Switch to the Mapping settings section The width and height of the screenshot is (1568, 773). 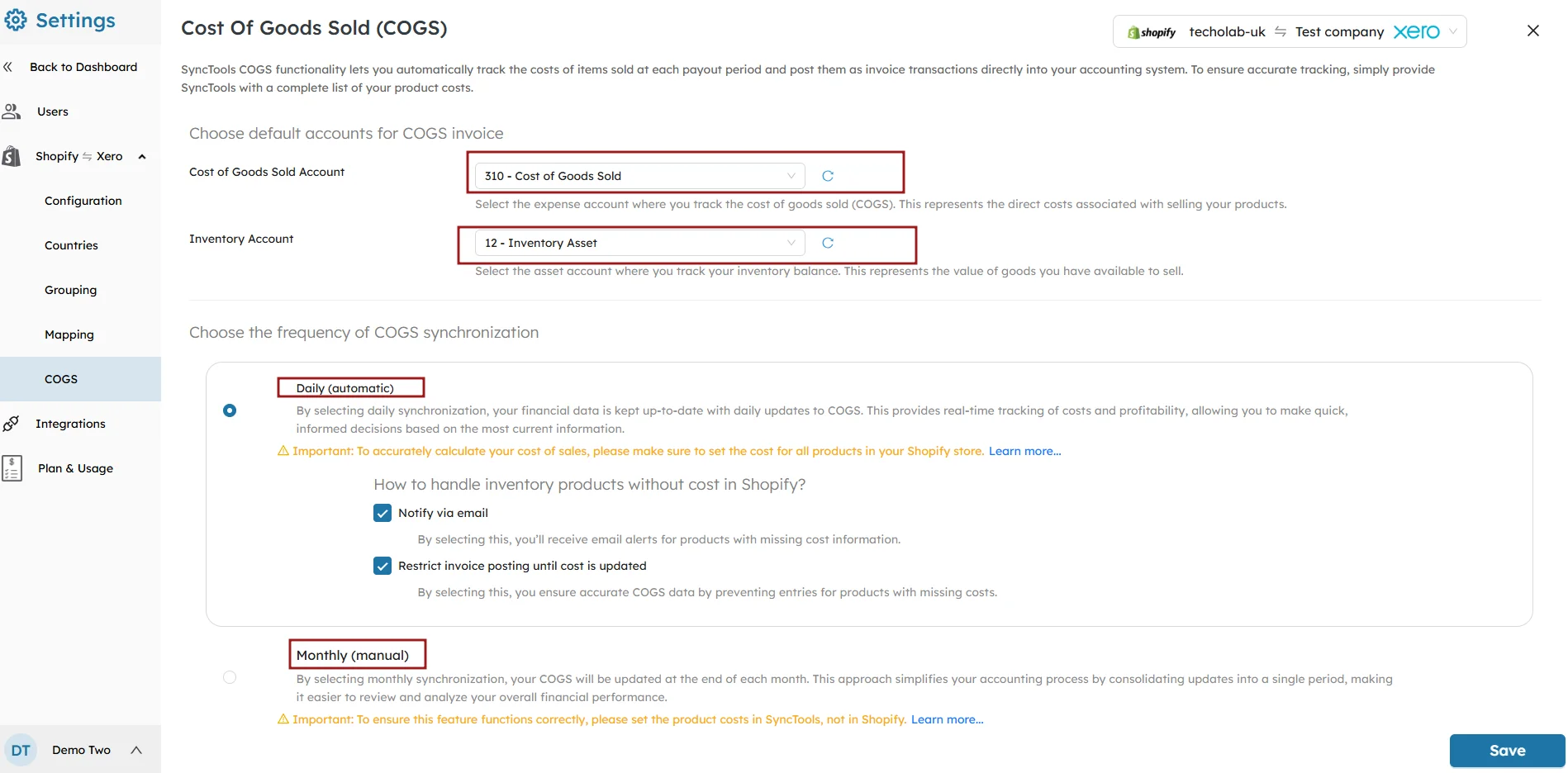pyautogui.click(x=69, y=334)
